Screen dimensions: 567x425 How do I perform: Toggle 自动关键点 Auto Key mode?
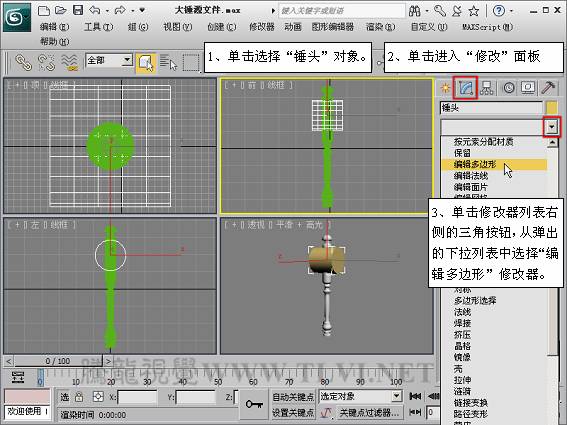click(x=293, y=397)
